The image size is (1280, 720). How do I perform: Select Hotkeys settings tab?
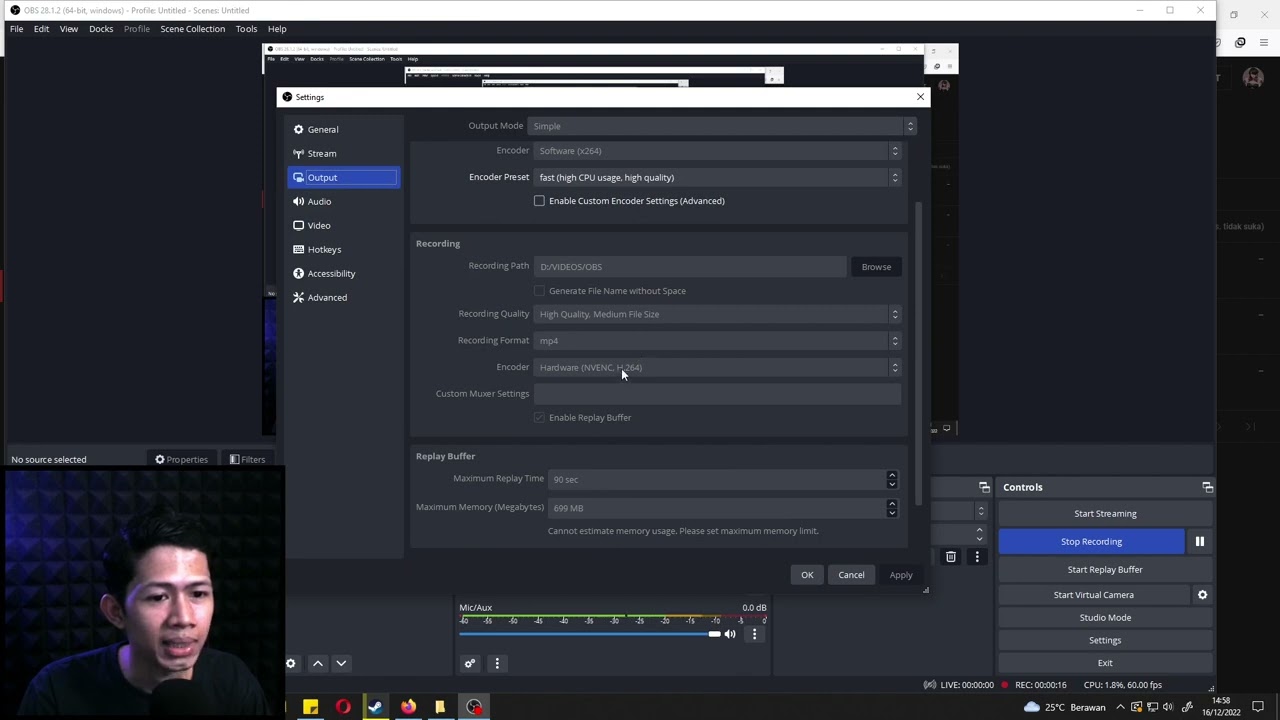pyautogui.click(x=343, y=249)
